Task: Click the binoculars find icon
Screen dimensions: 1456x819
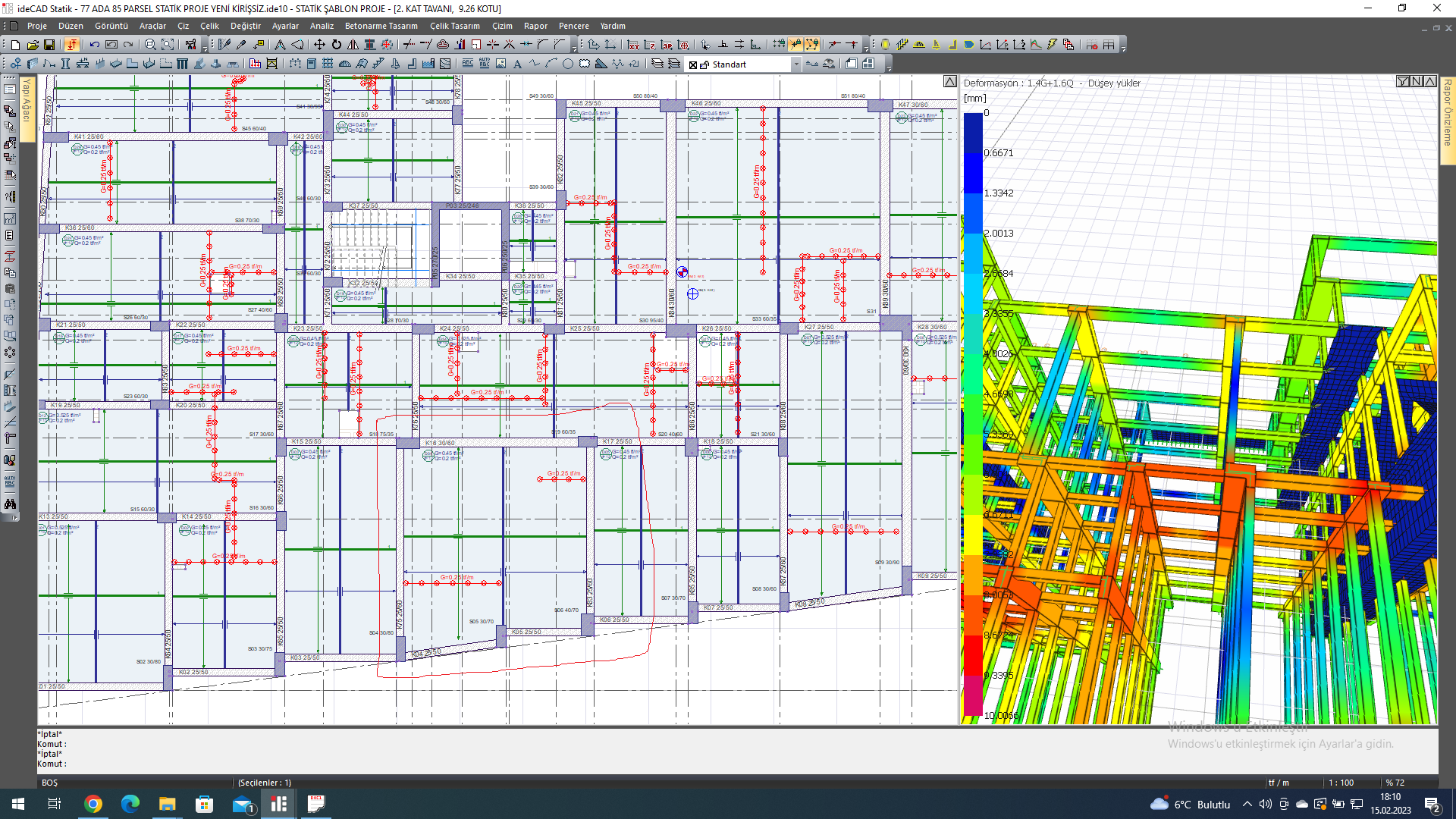Action: 10,504
